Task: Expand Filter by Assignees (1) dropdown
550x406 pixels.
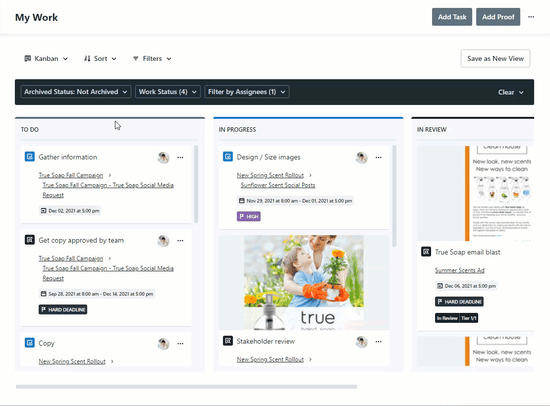Action: [x=247, y=92]
